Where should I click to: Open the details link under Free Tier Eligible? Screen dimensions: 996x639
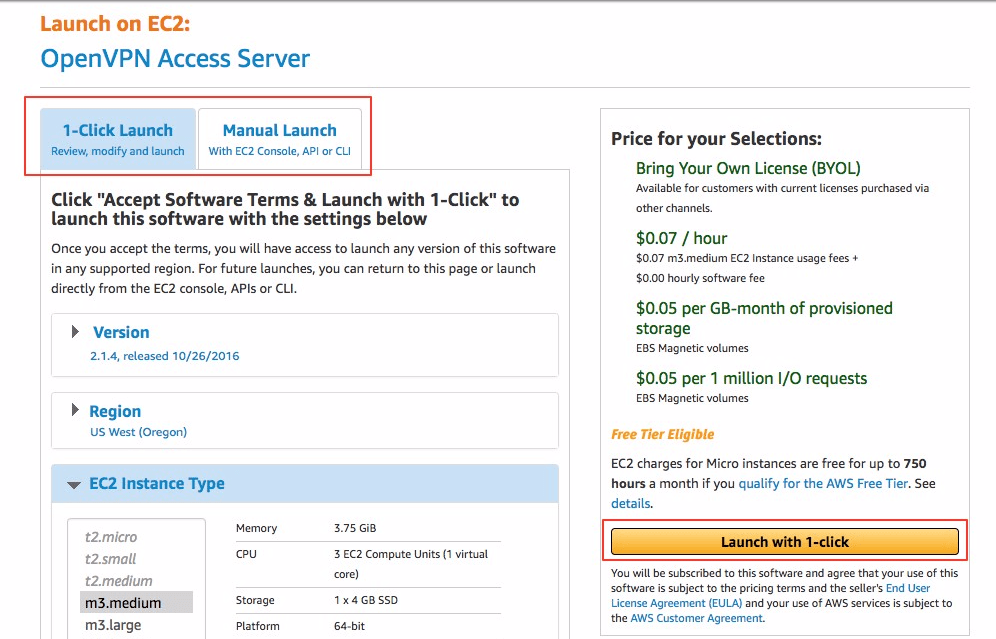click(x=631, y=503)
